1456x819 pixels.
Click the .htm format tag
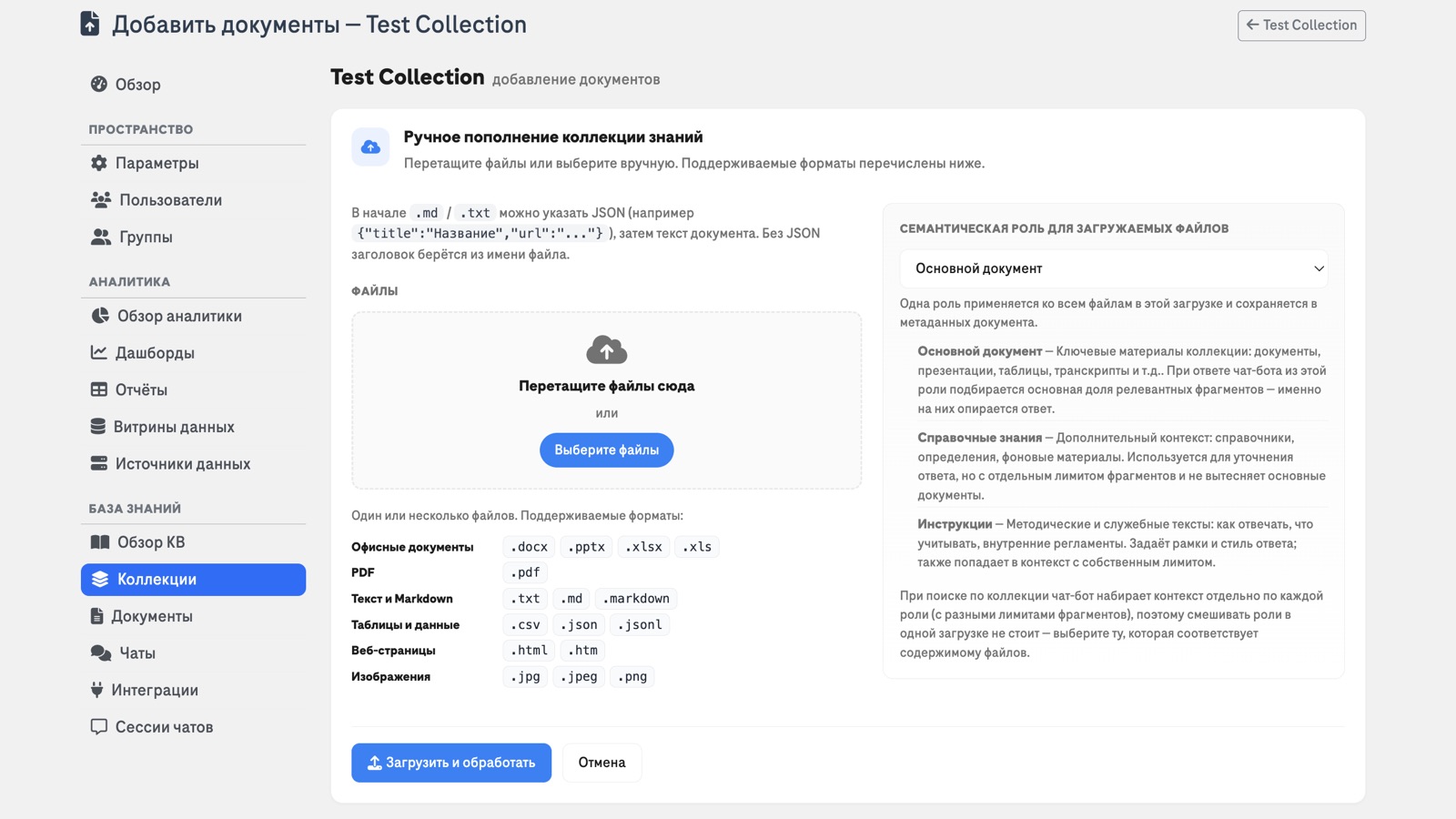coord(582,651)
